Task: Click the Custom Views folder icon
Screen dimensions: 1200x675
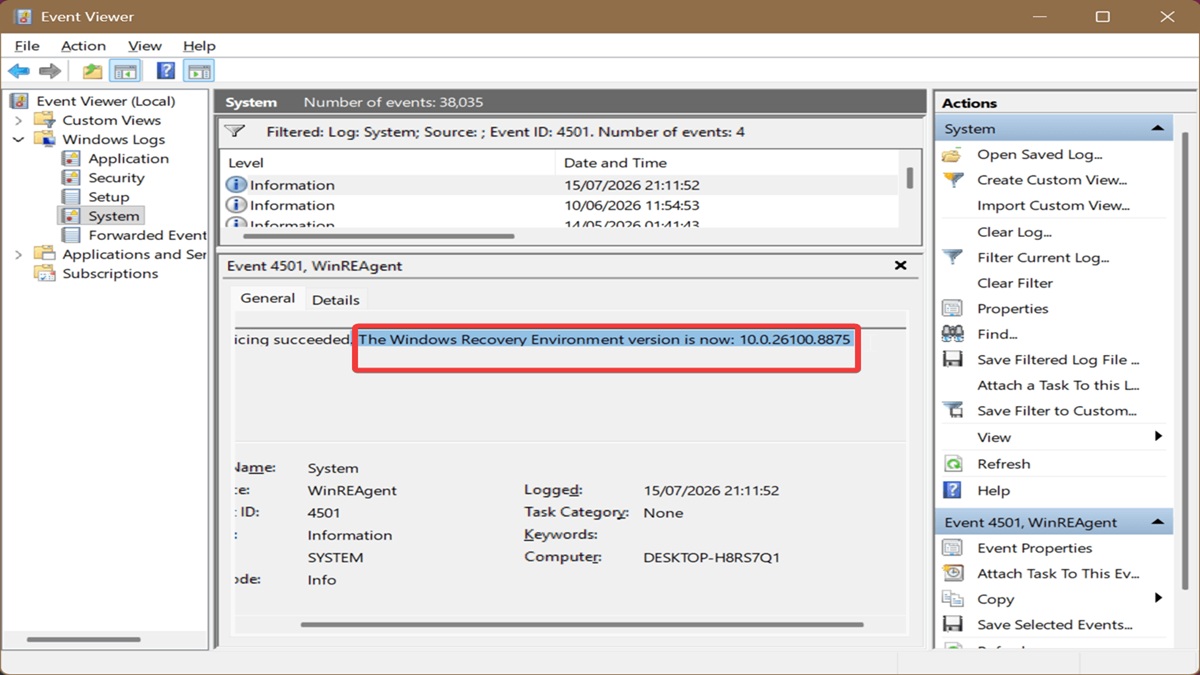Action: coord(44,120)
